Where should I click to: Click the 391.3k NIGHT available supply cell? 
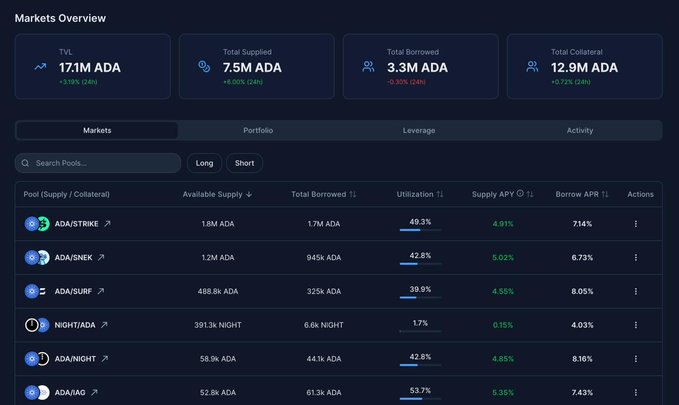pyautogui.click(x=218, y=325)
